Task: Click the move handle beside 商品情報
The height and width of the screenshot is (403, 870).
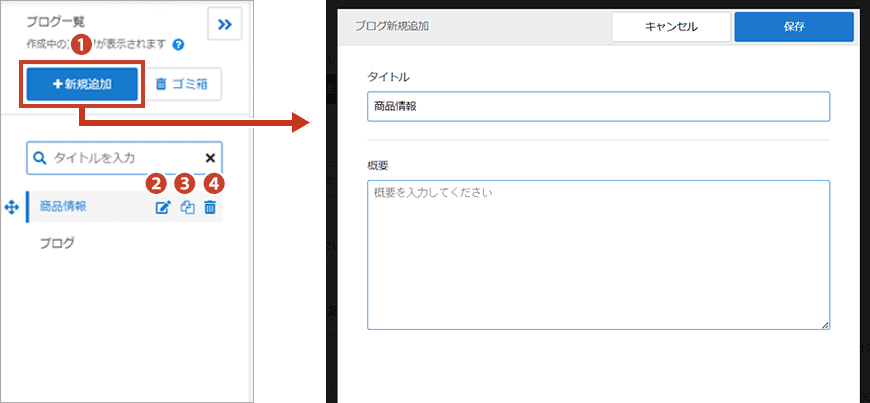Action: (x=12, y=207)
